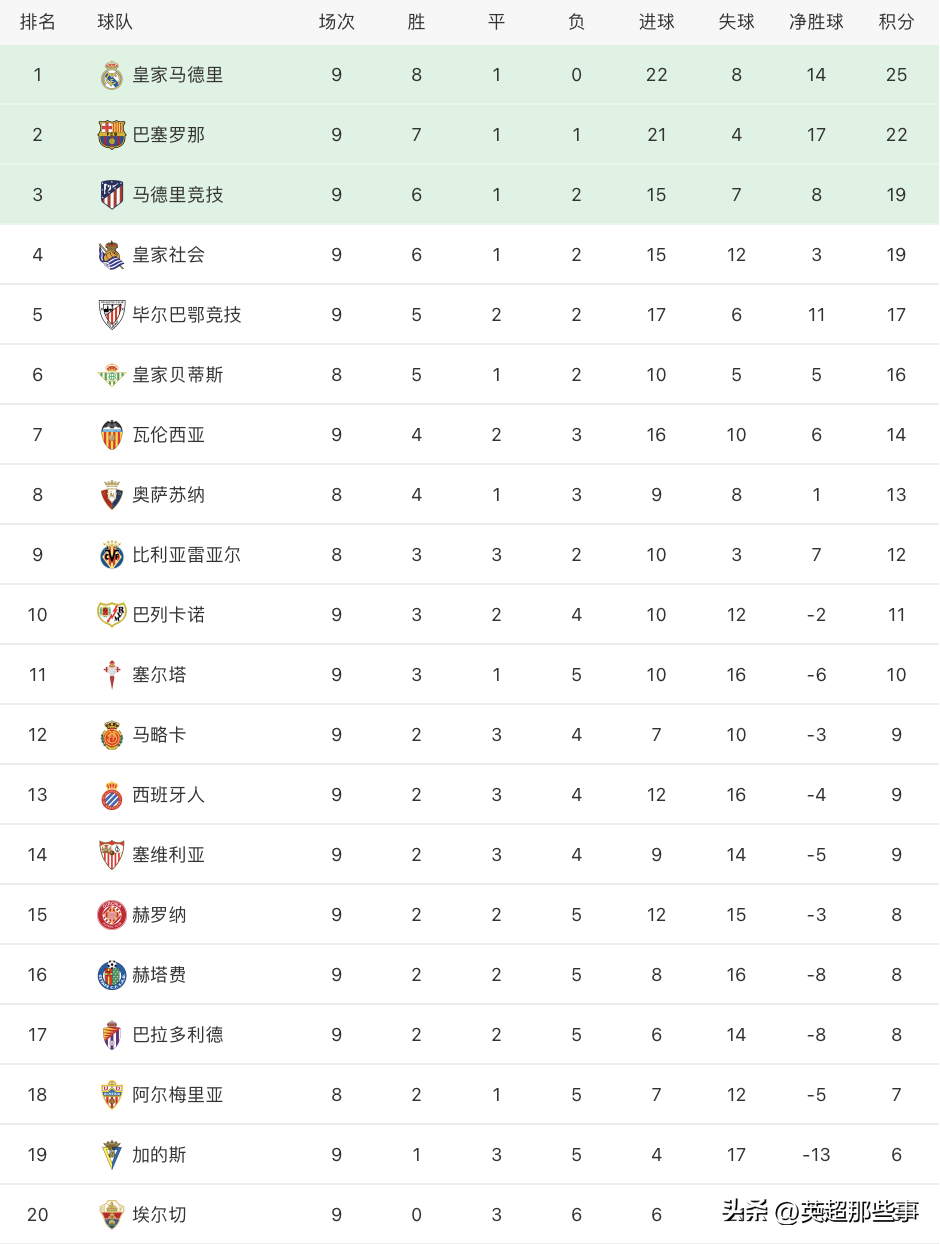
Task: Click the Villarreal yellow crest icon
Action: click(112, 555)
